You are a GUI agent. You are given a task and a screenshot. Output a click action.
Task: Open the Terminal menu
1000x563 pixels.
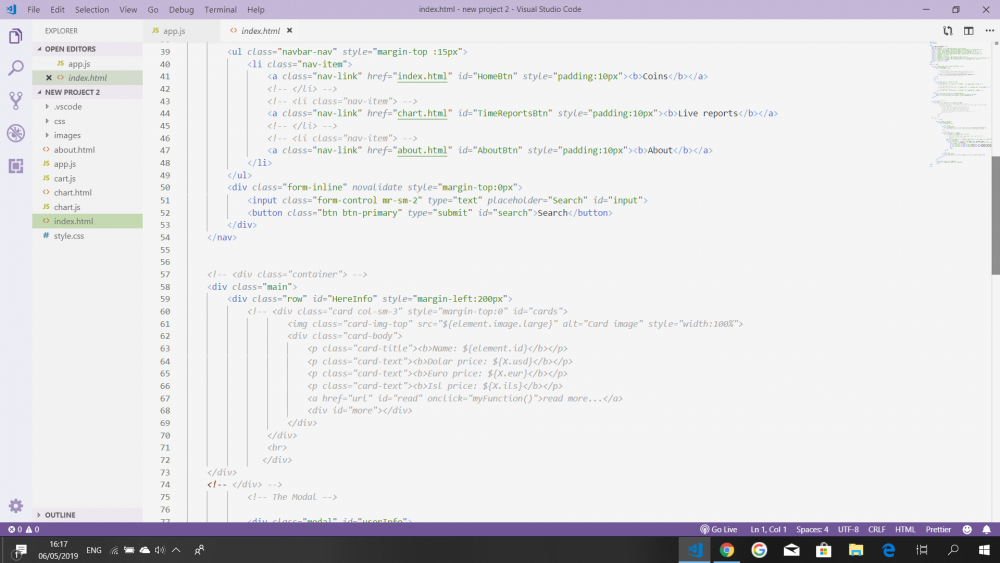pyautogui.click(x=221, y=10)
